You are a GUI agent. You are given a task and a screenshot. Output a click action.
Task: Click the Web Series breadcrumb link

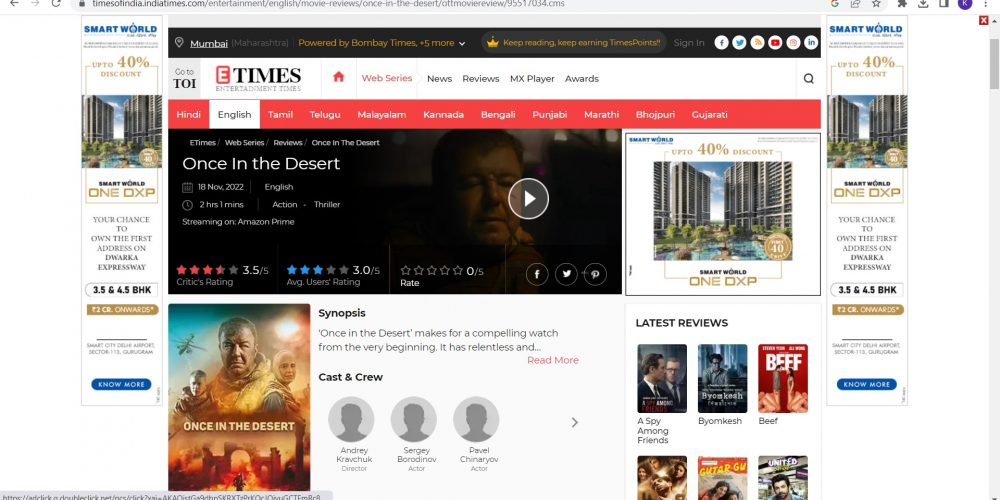(x=244, y=143)
